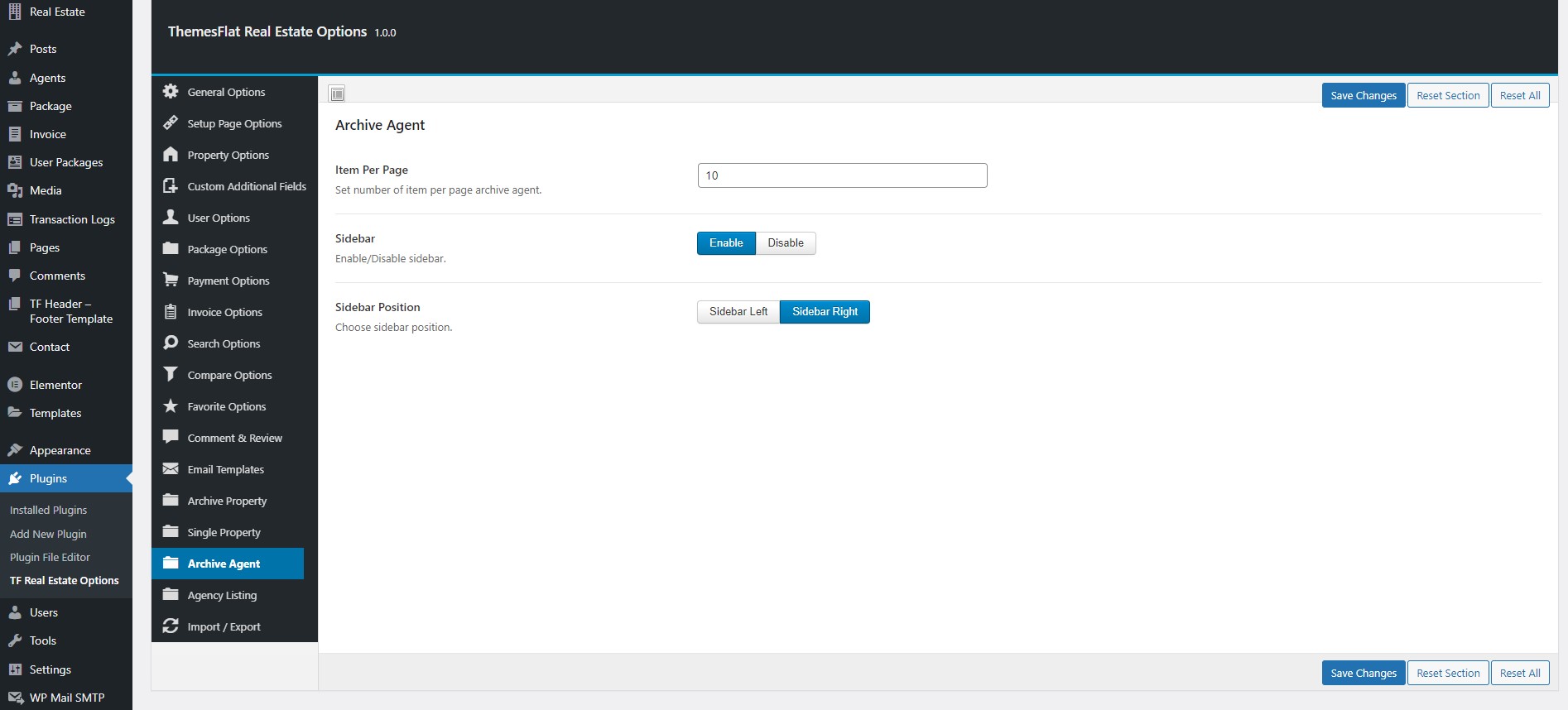Open the Settings menu item

(66, 669)
